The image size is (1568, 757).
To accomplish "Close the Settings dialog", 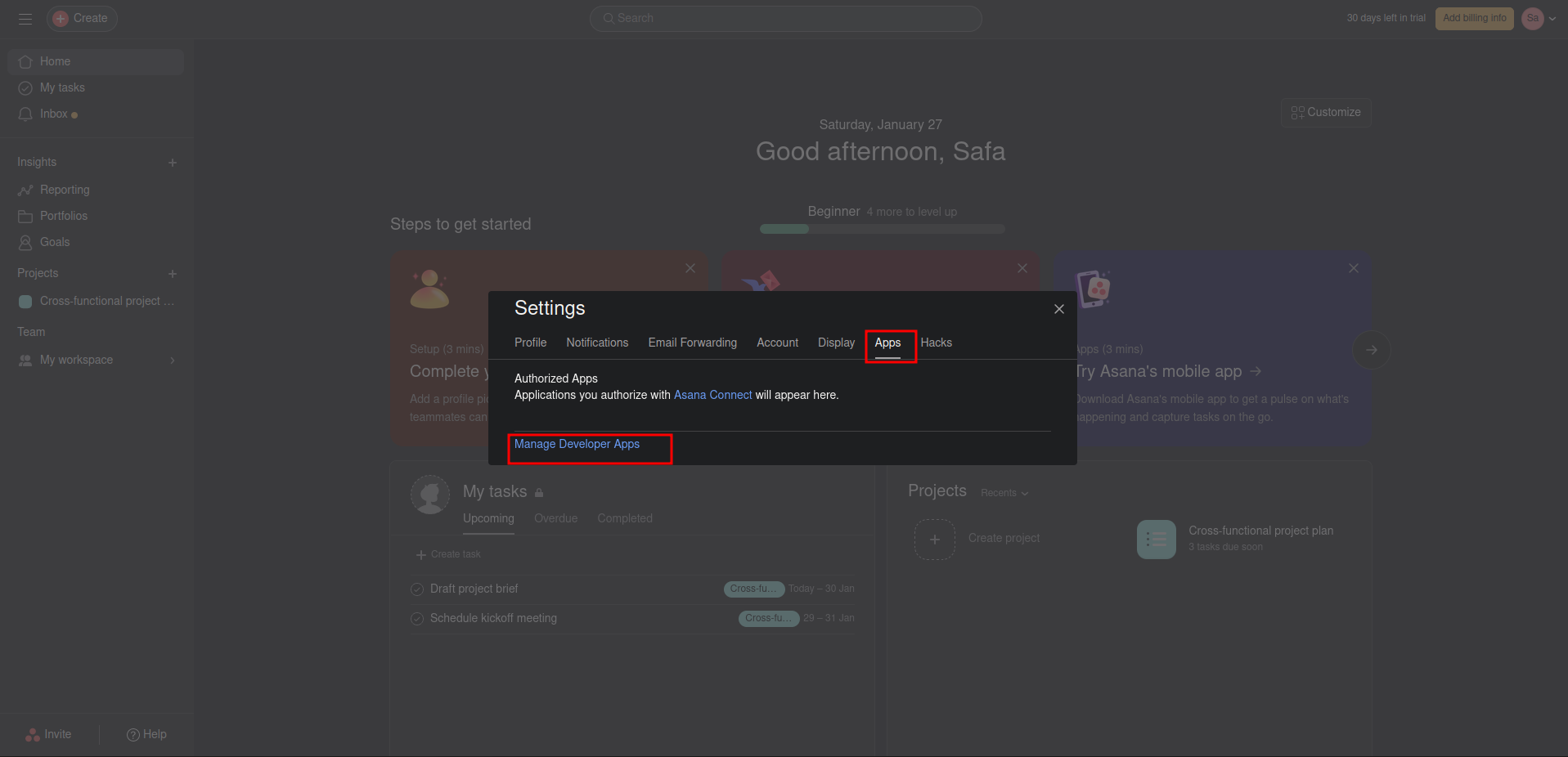I will point(1059,309).
